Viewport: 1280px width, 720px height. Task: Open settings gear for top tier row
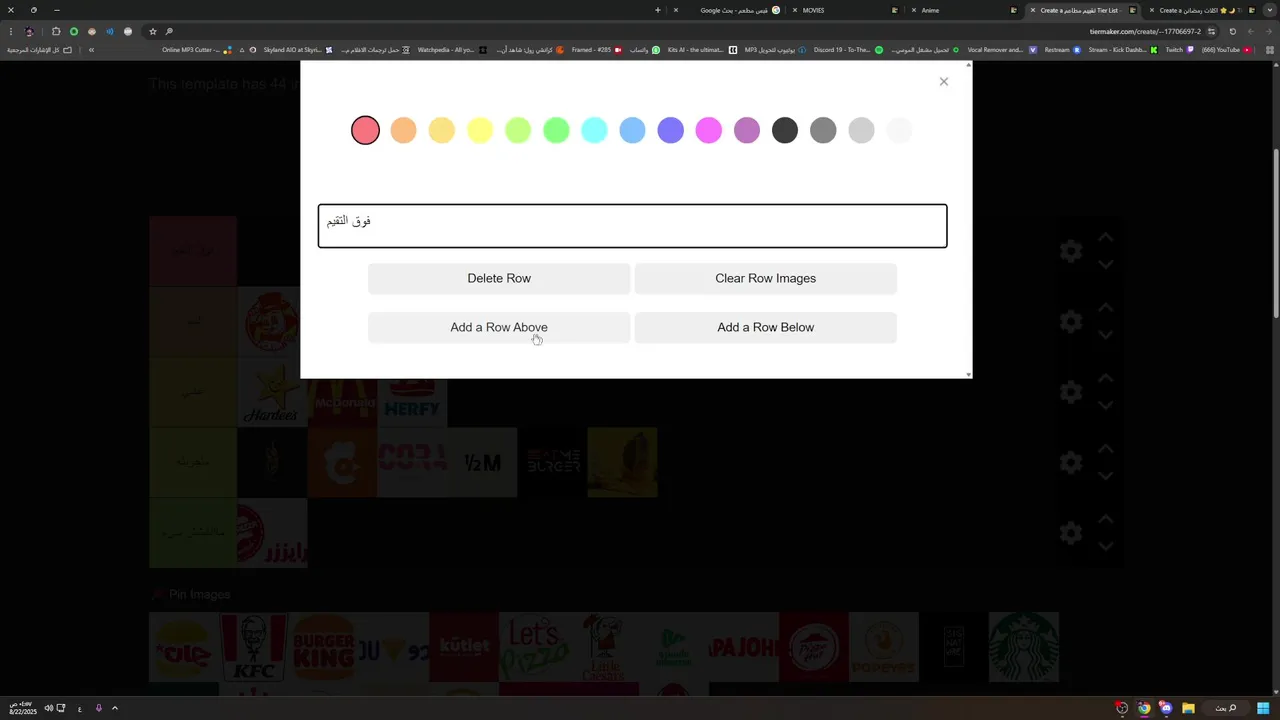[x=1071, y=251]
